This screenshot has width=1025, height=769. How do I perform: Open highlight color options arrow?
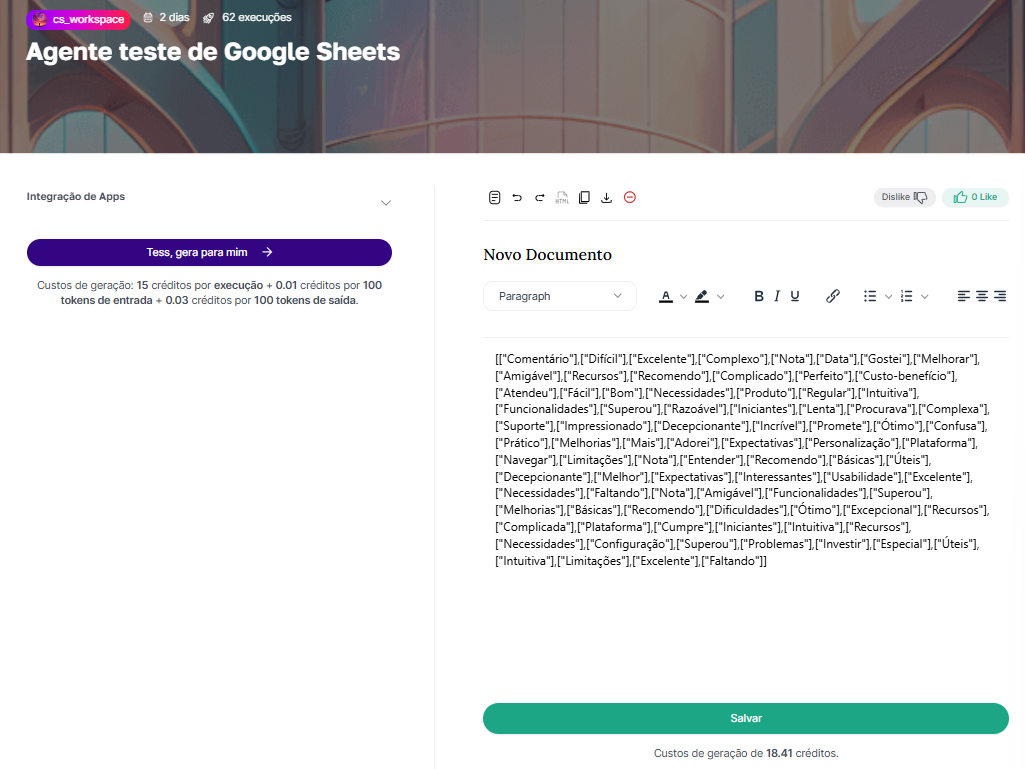point(720,297)
